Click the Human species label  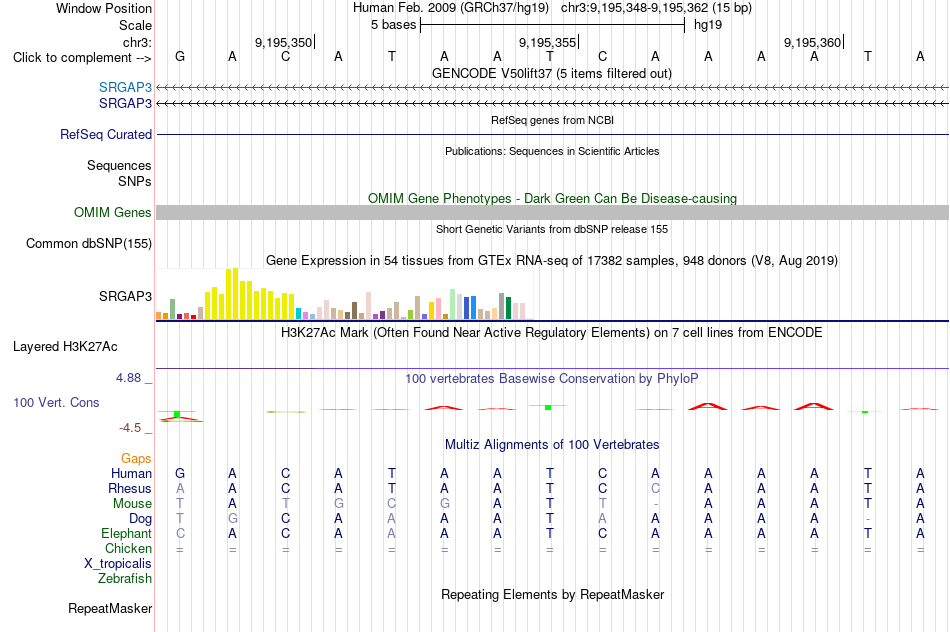coord(131,473)
